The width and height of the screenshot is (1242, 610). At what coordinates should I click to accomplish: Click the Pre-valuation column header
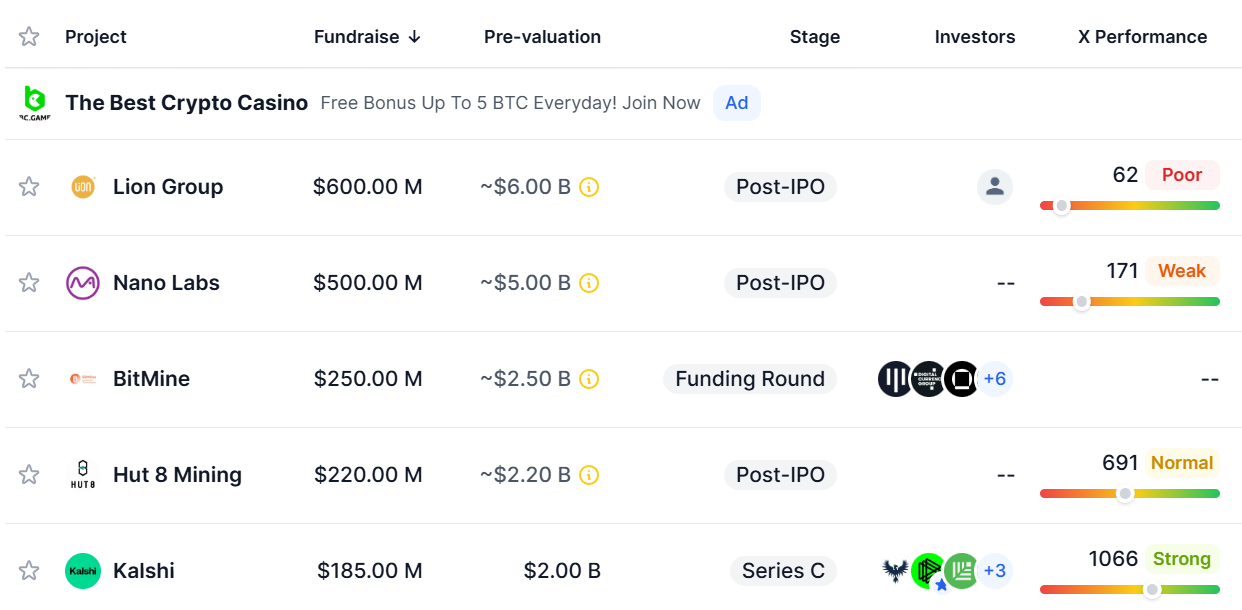tap(542, 37)
